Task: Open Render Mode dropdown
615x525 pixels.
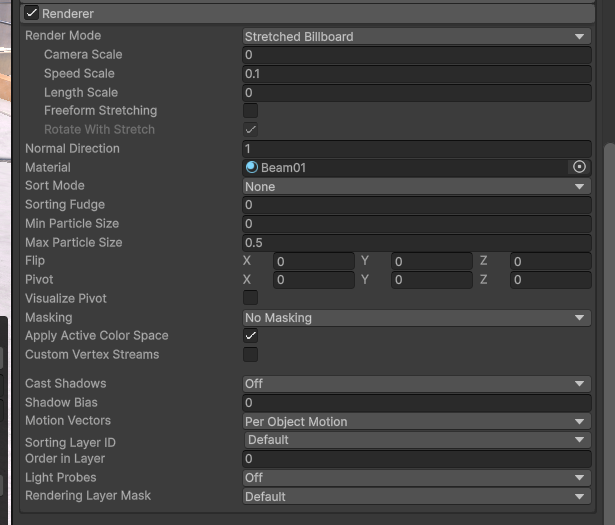Action: coord(416,36)
